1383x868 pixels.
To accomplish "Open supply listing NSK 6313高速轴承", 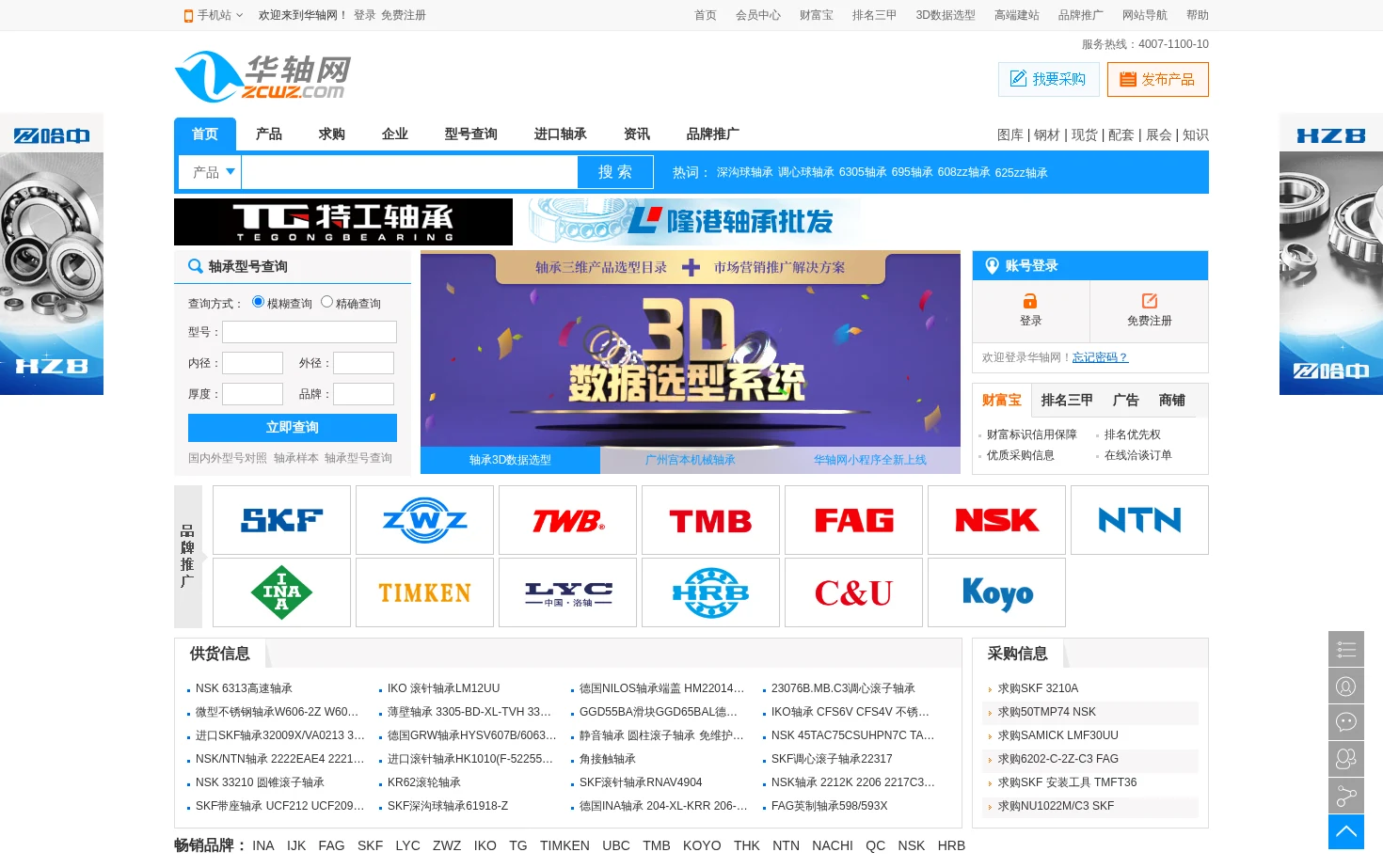I will click(x=244, y=688).
